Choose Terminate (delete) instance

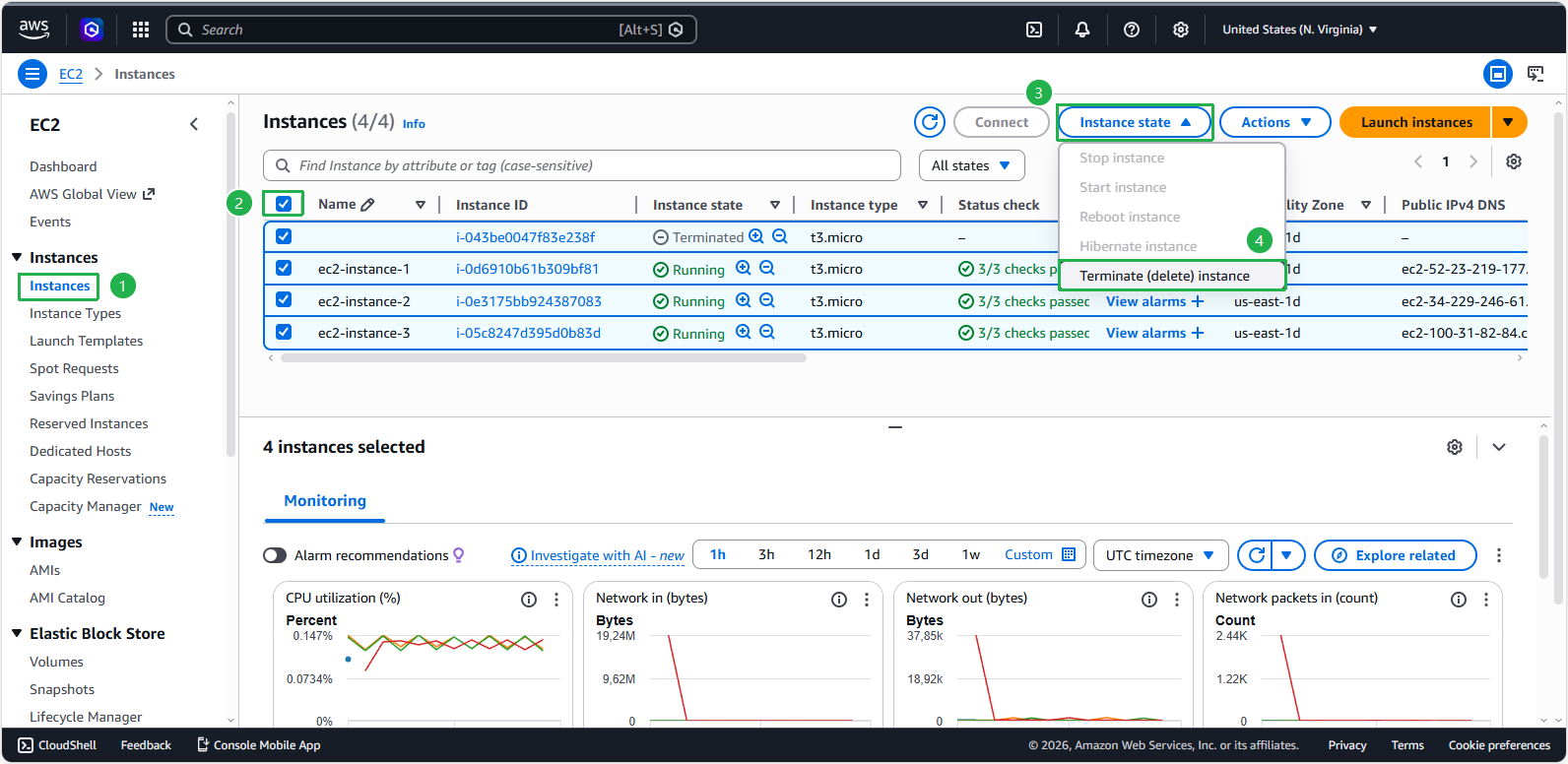tap(1172, 276)
